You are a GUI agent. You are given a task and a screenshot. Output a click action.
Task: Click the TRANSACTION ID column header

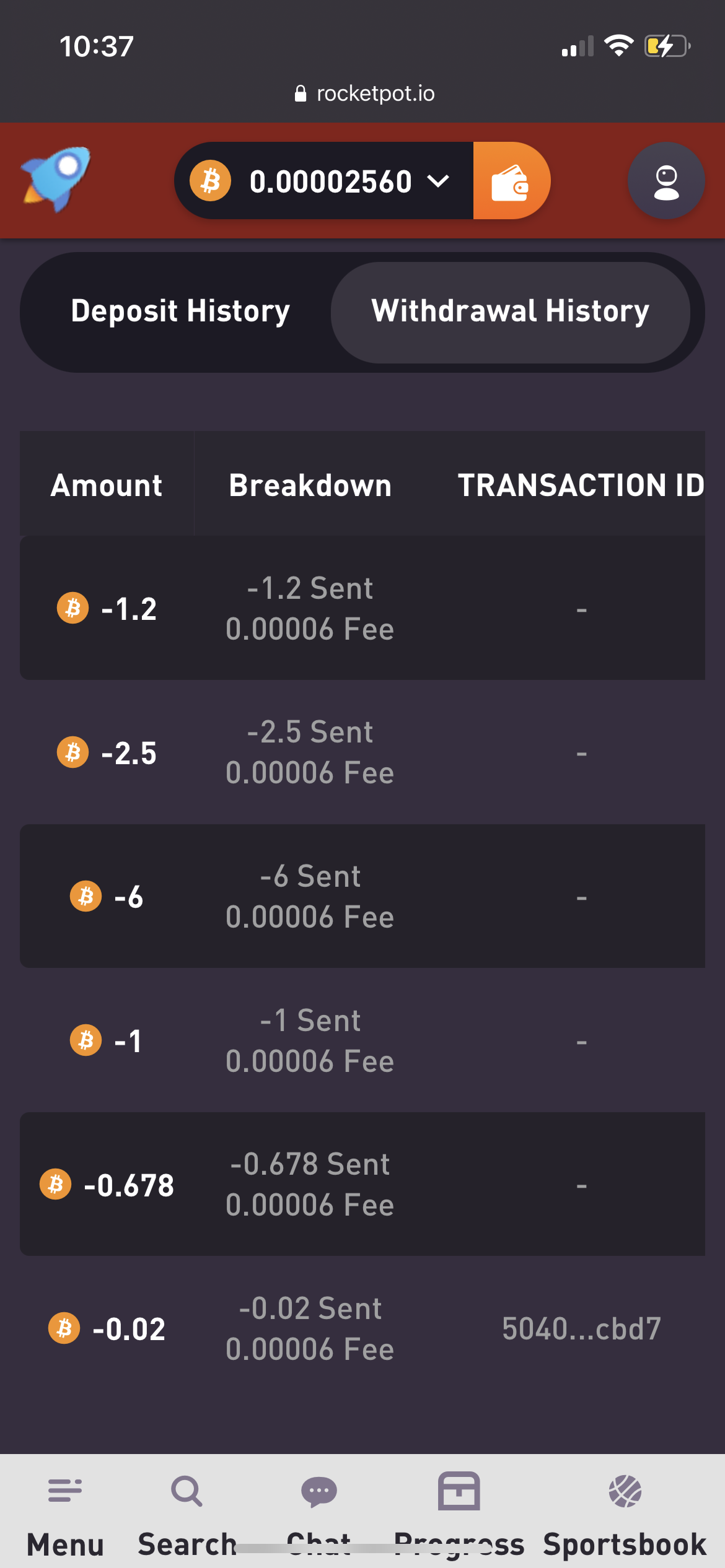pos(581,485)
